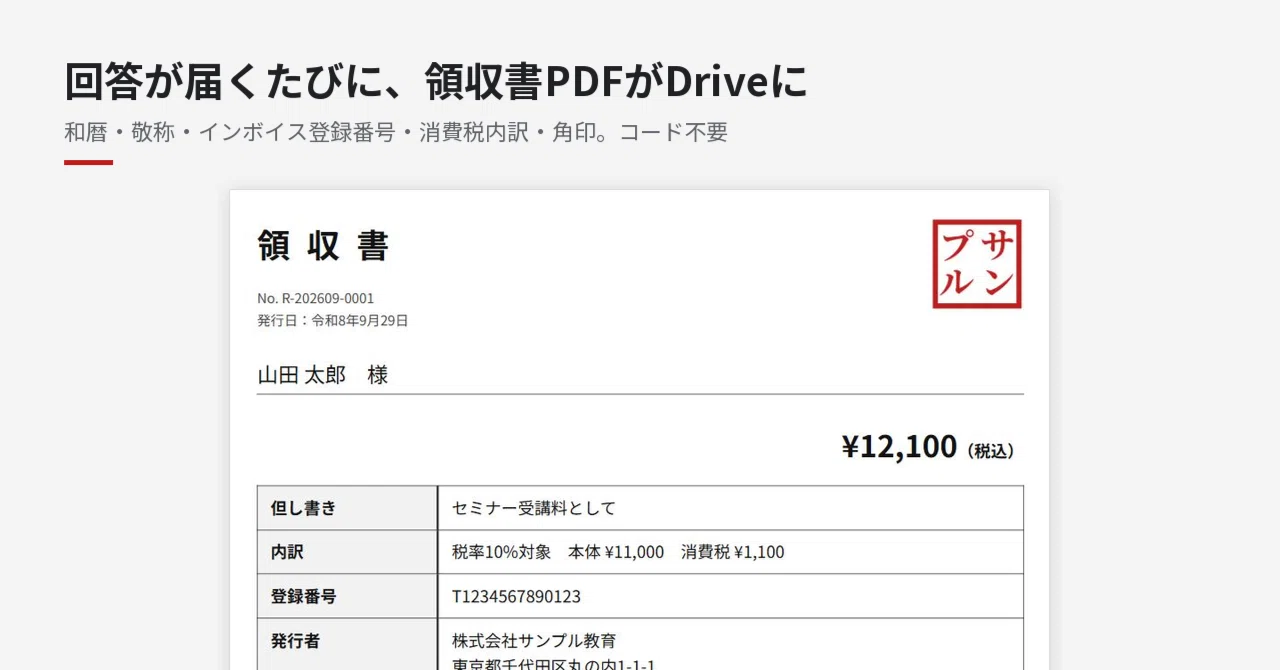
Task: Click the (税込) label beside the amount
Action: coord(991,451)
